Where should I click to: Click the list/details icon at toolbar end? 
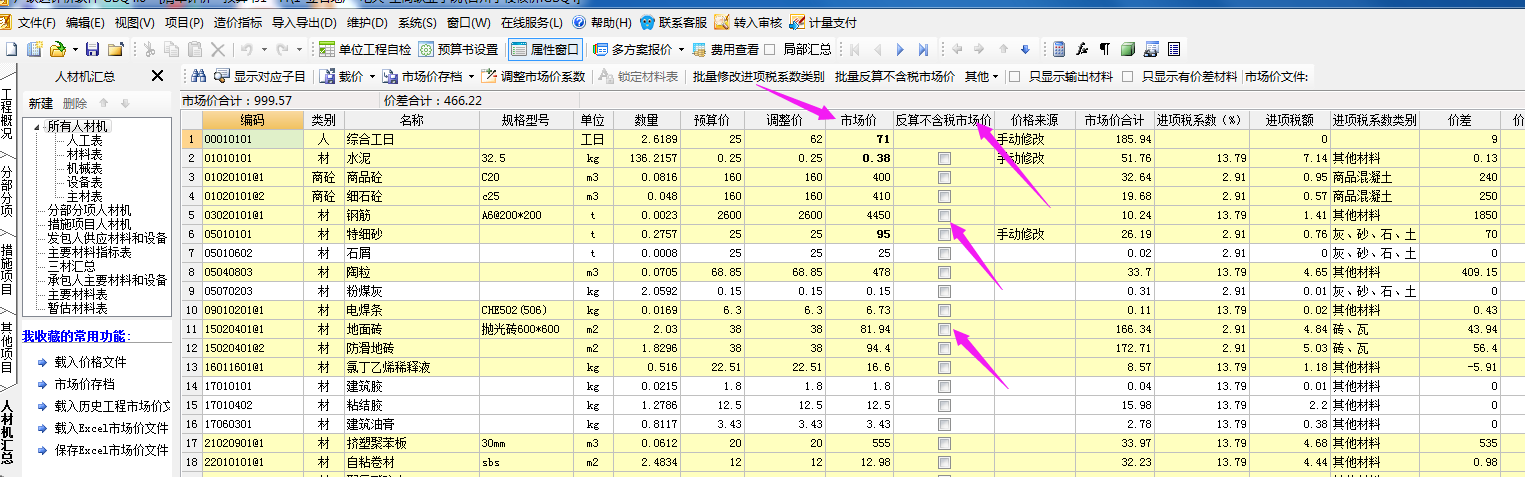(x=1174, y=49)
